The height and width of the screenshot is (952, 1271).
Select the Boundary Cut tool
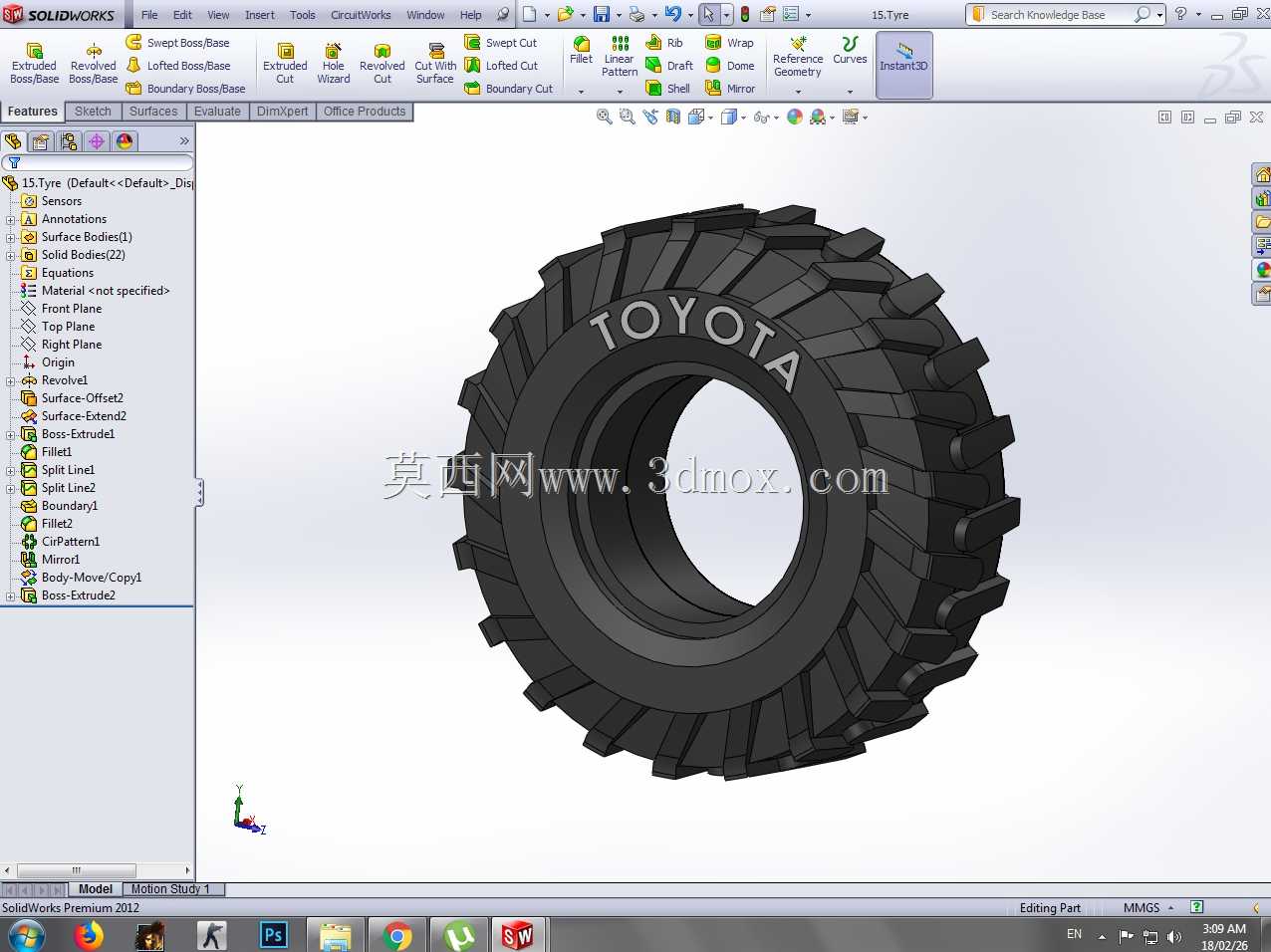click(509, 89)
